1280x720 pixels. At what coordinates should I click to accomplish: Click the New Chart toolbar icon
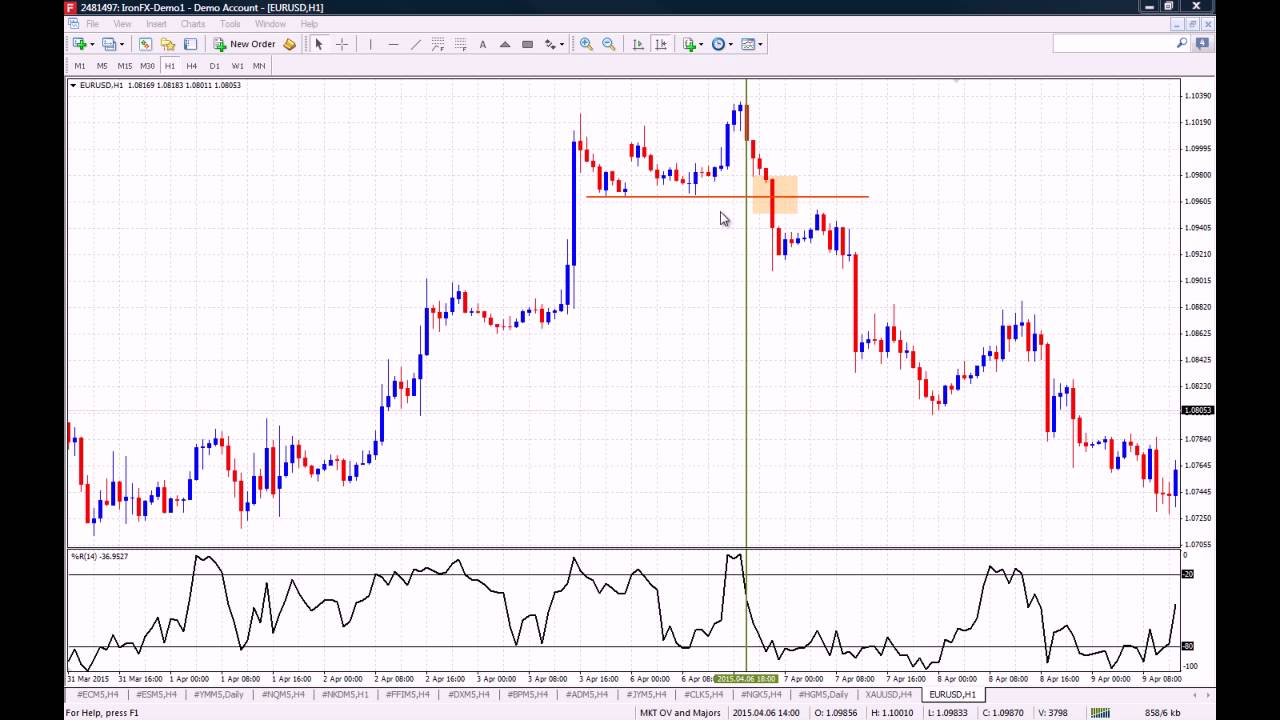(x=79, y=44)
